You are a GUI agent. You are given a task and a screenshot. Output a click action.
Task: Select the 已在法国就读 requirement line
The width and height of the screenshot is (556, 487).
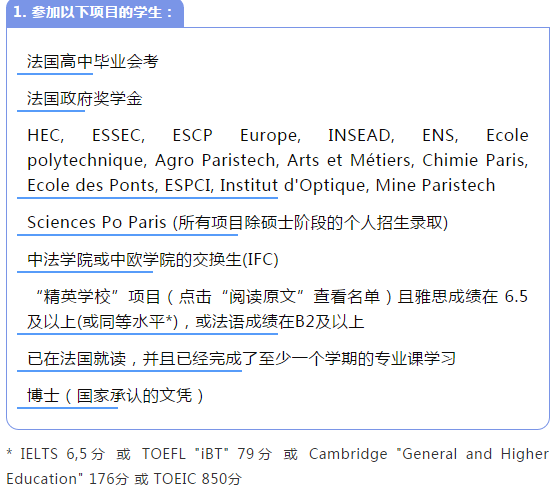(x=241, y=359)
